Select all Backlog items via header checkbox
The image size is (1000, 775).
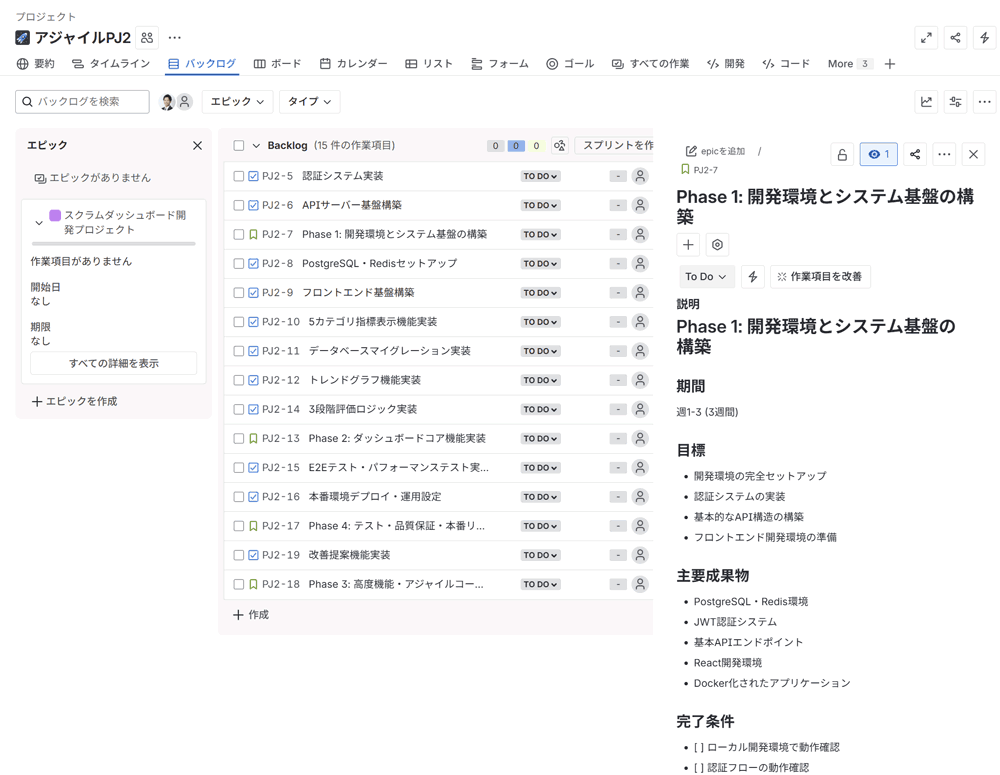click(237, 145)
